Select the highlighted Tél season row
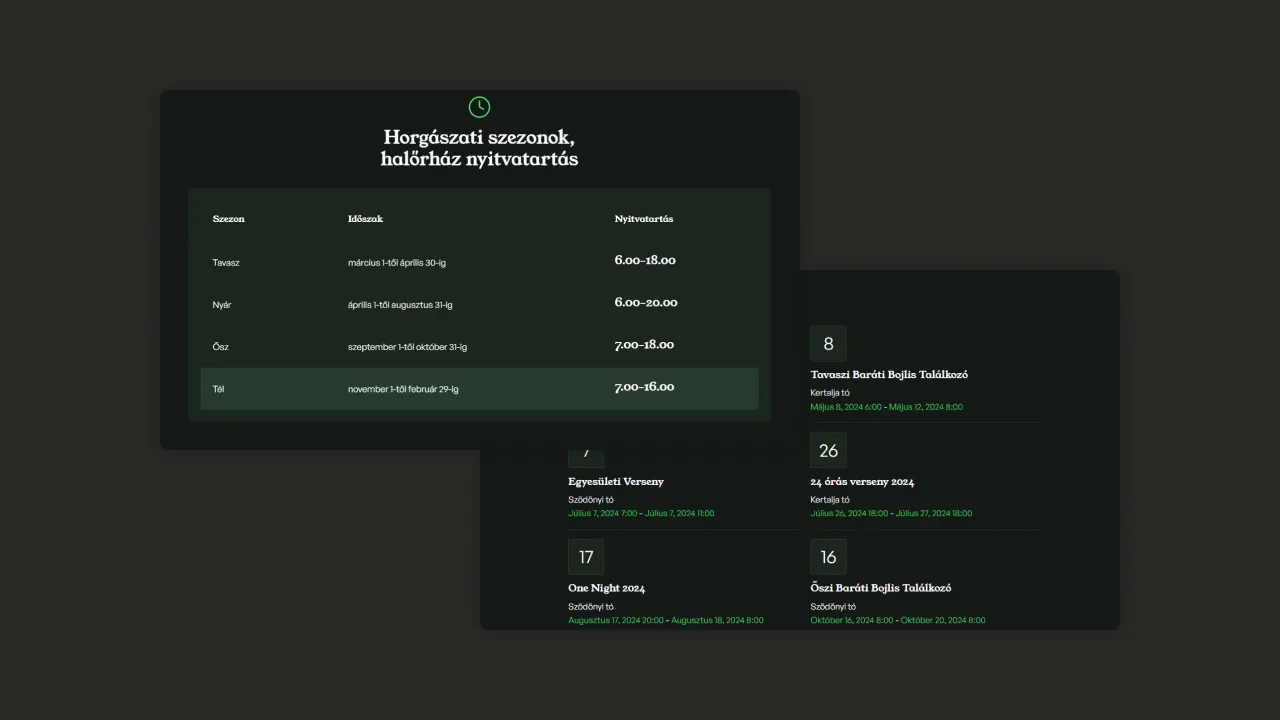Viewport: 1280px width, 720px height. point(479,389)
